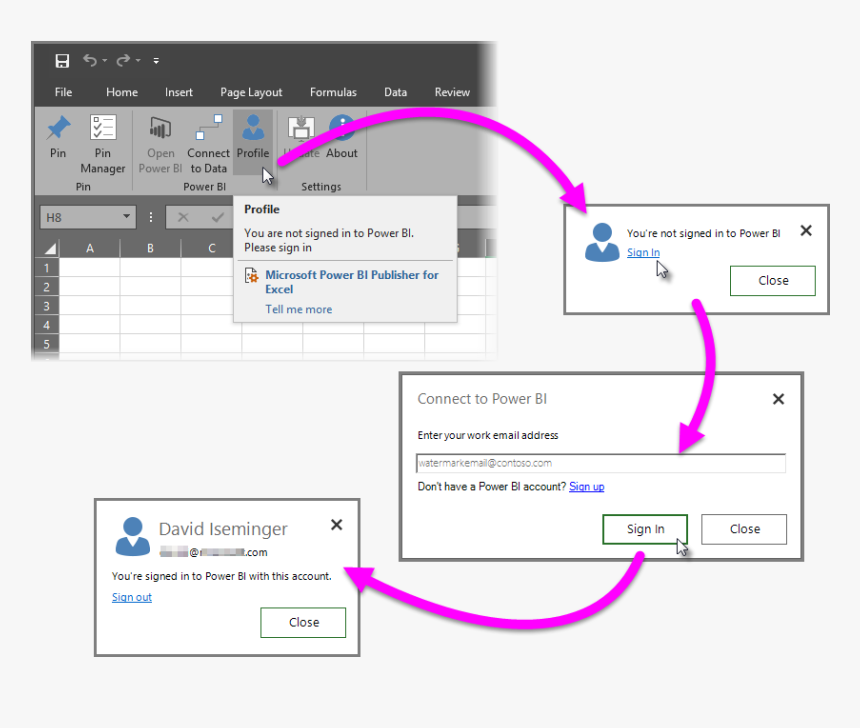Select column C header
Viewport: 860px width, 728px height.
[211, 249]
